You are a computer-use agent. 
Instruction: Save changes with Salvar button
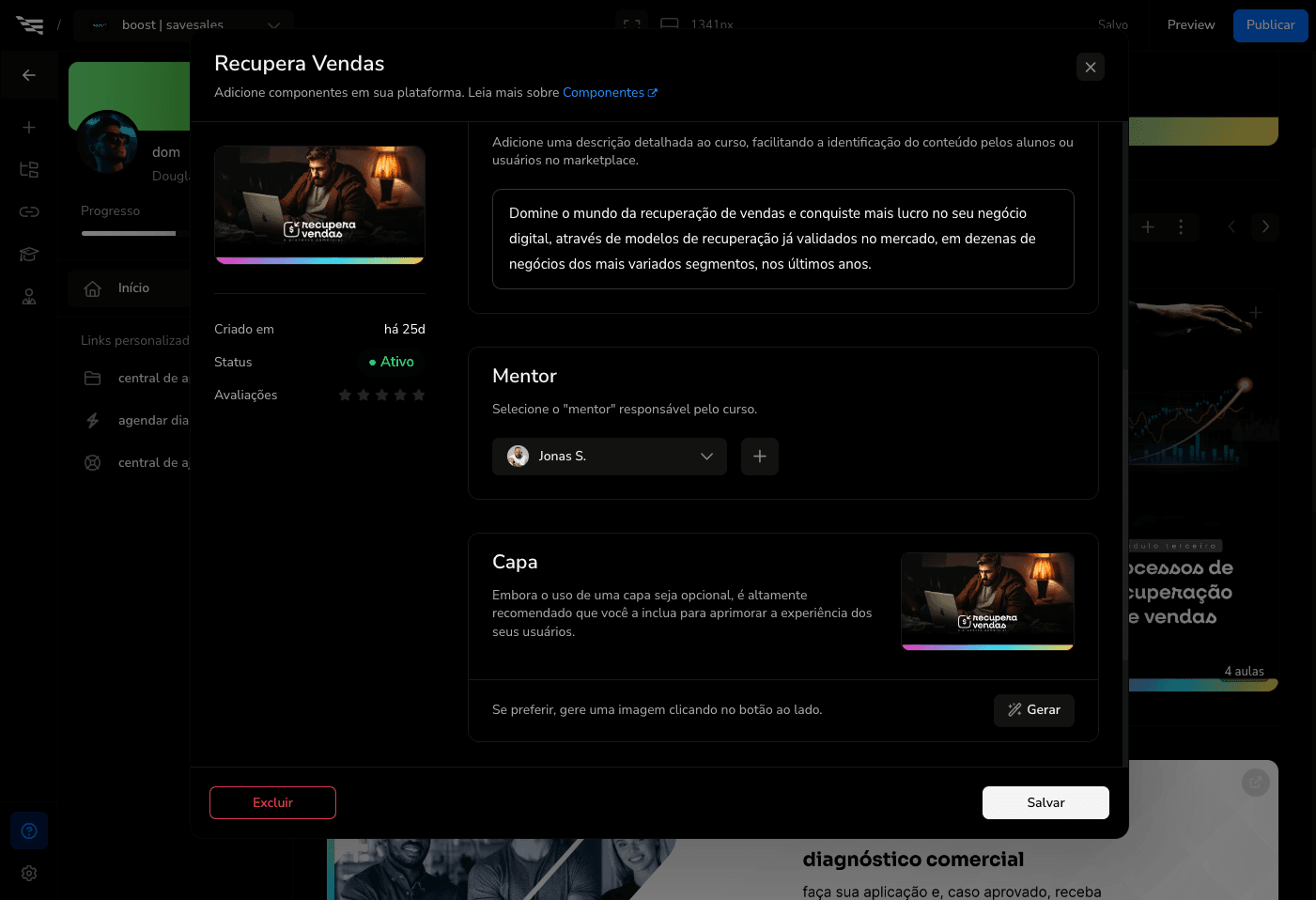1045,802
